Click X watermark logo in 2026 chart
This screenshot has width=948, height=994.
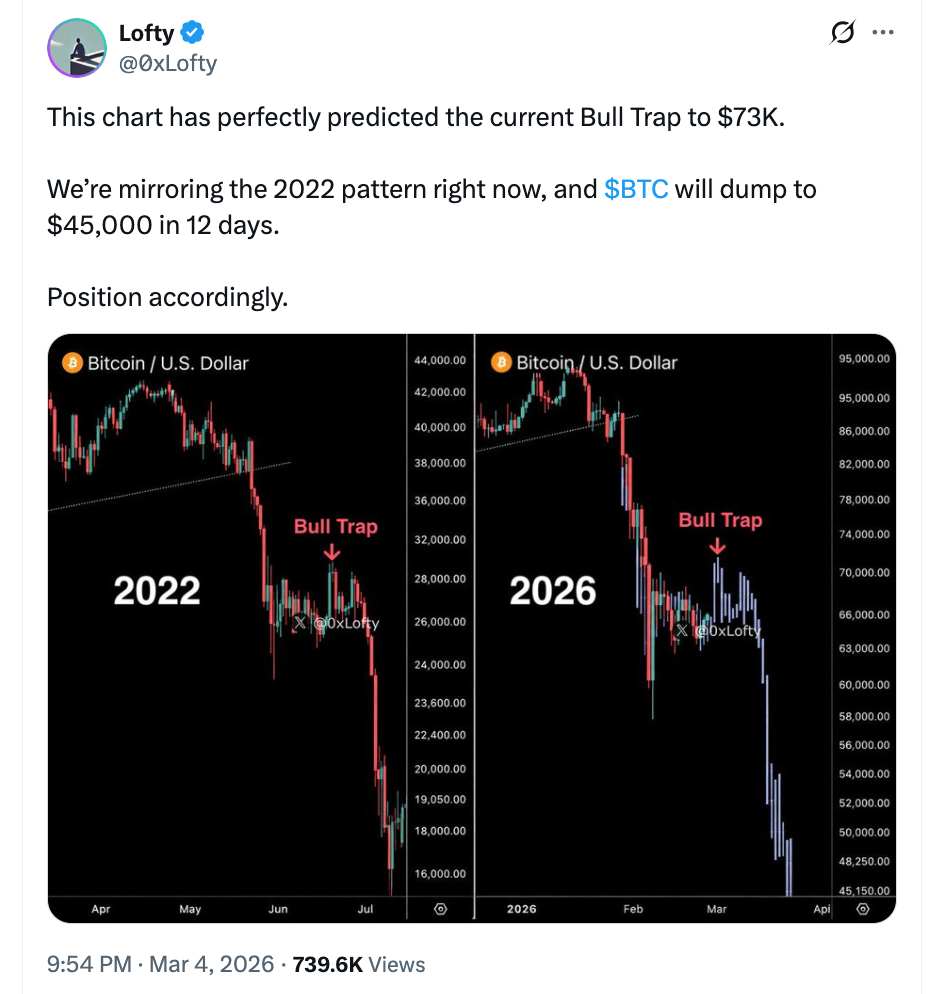[682, 630]
